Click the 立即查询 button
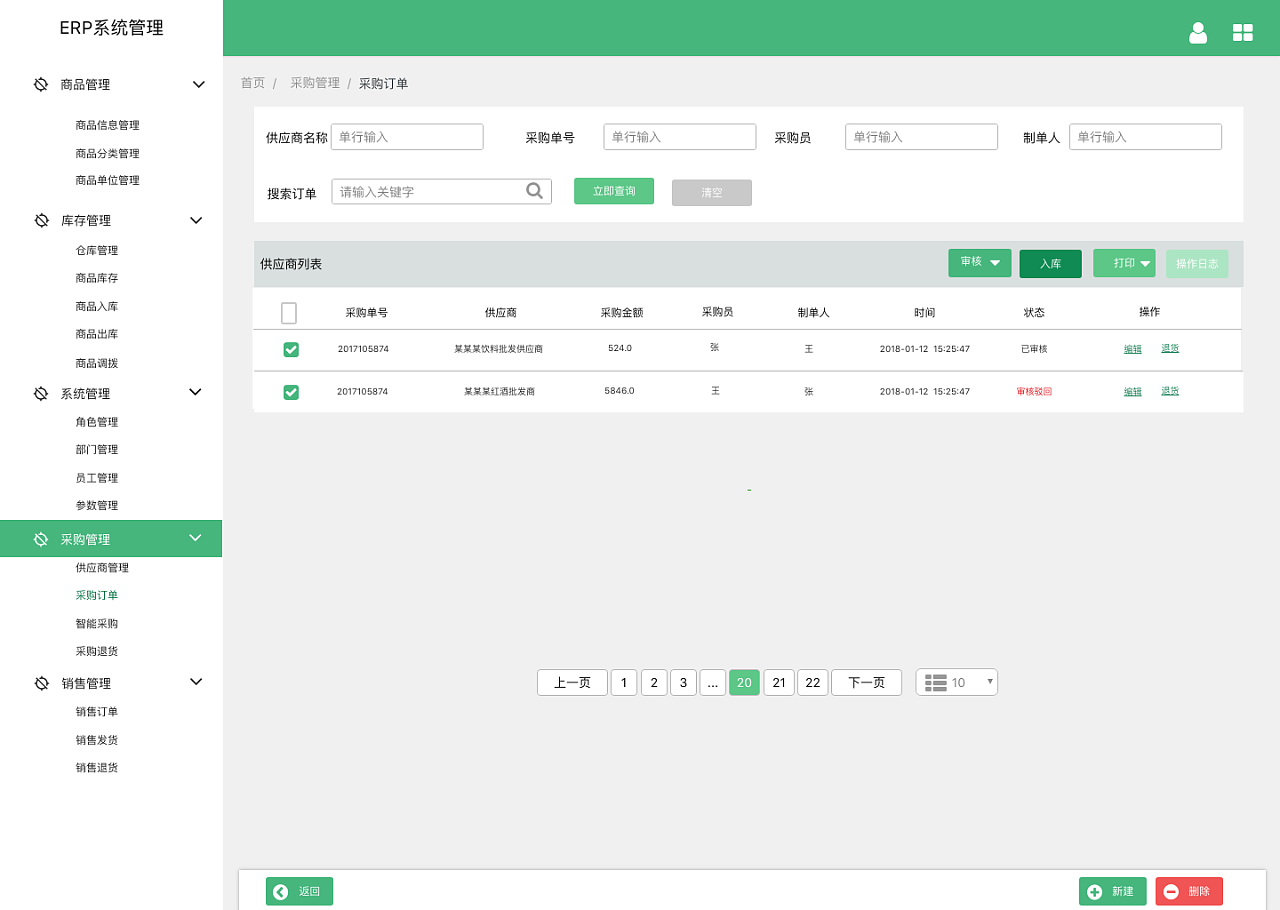Screen dimensions: 1280x910 point(613,190)
